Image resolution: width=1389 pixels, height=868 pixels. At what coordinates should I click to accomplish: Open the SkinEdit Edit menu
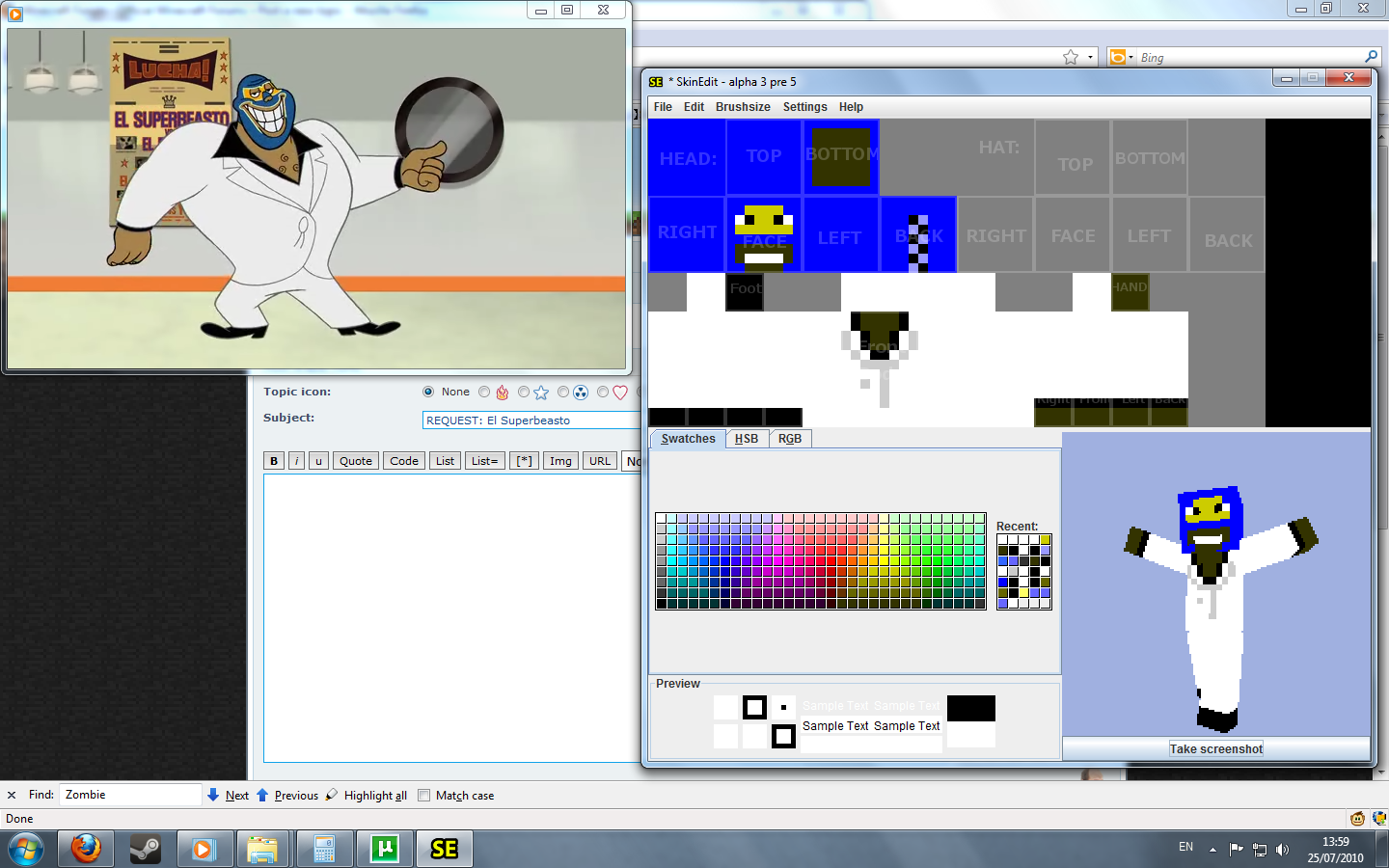(x=694, y=107)
